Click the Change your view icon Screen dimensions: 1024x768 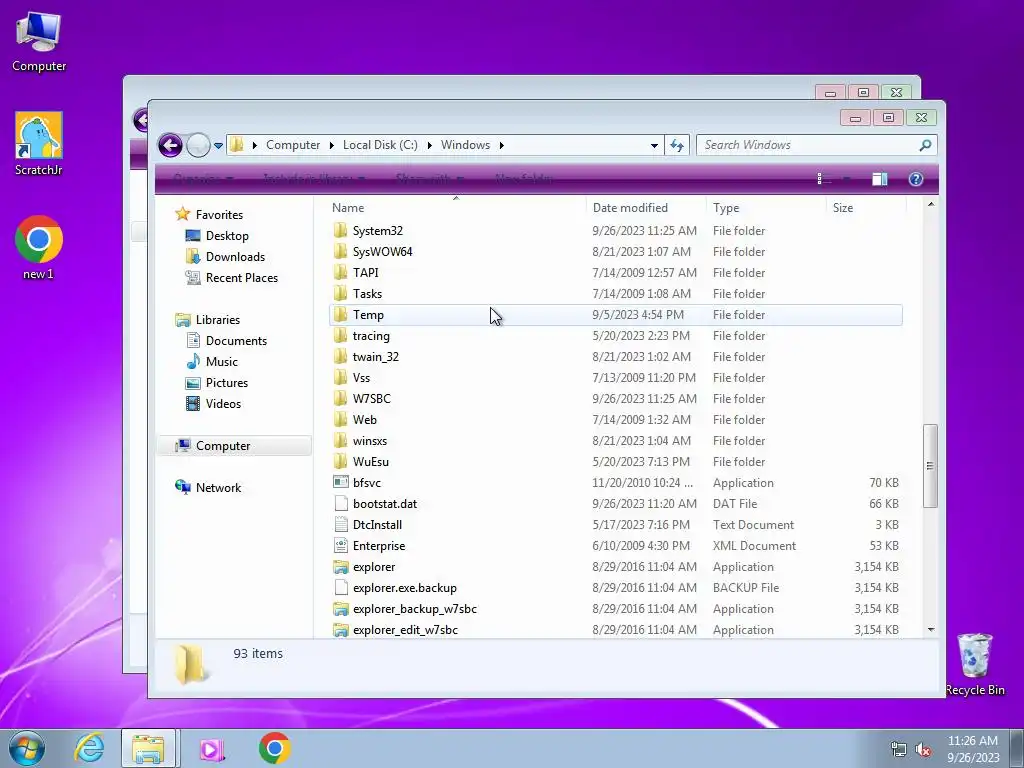click(x=824, y=179)
